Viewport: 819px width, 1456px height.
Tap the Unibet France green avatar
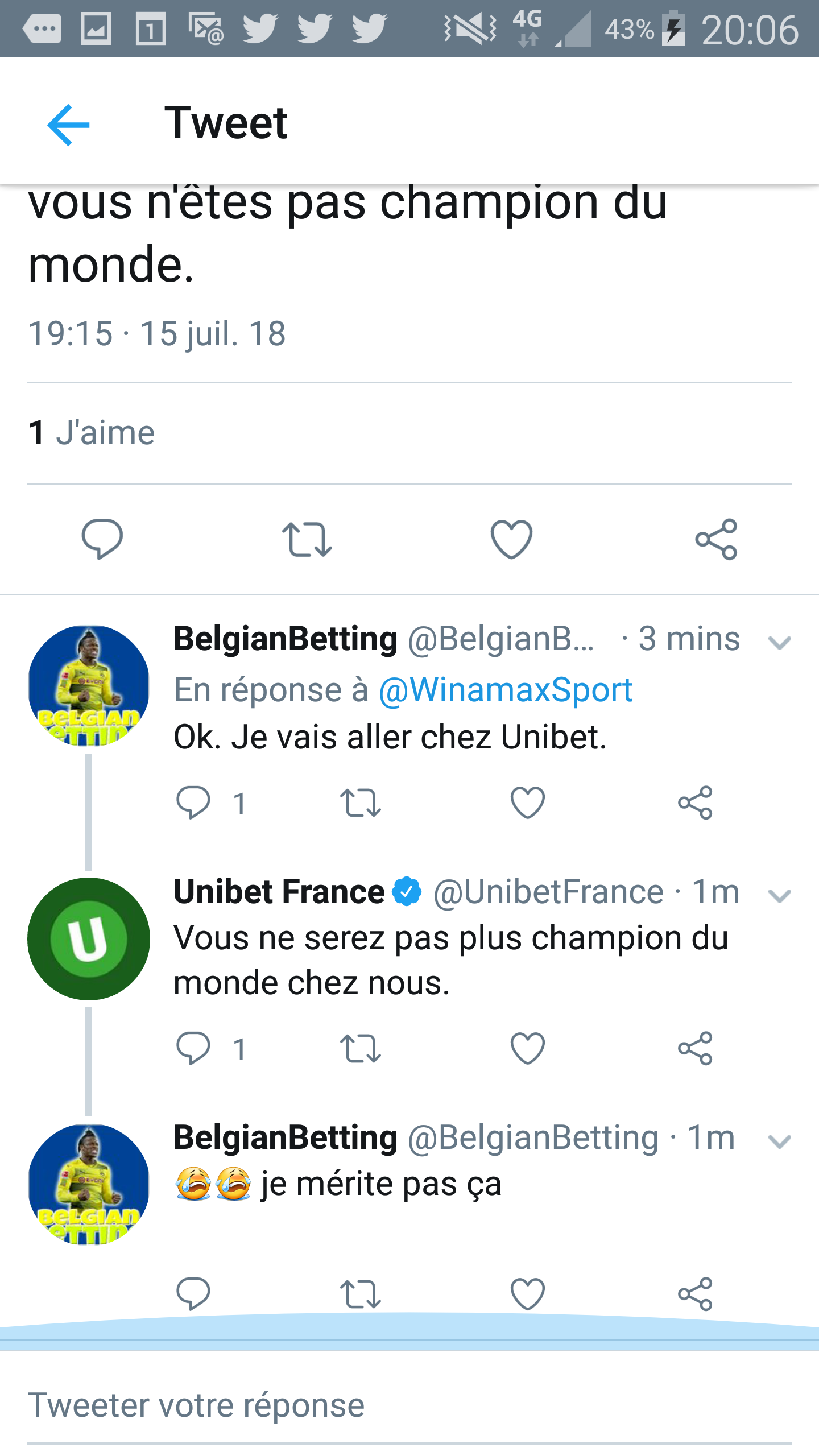point(89,939)
